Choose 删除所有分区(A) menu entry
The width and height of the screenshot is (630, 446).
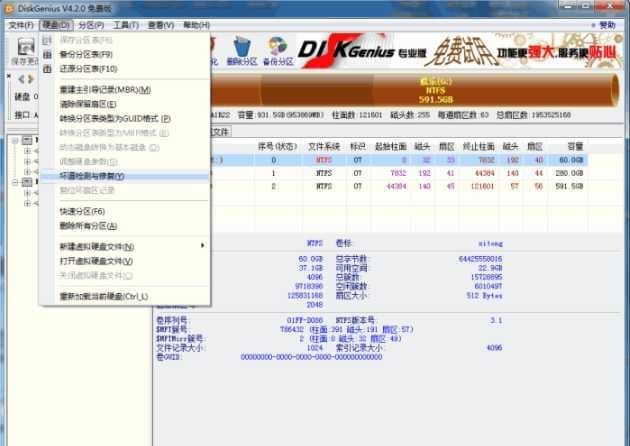(x=125, y=226)
